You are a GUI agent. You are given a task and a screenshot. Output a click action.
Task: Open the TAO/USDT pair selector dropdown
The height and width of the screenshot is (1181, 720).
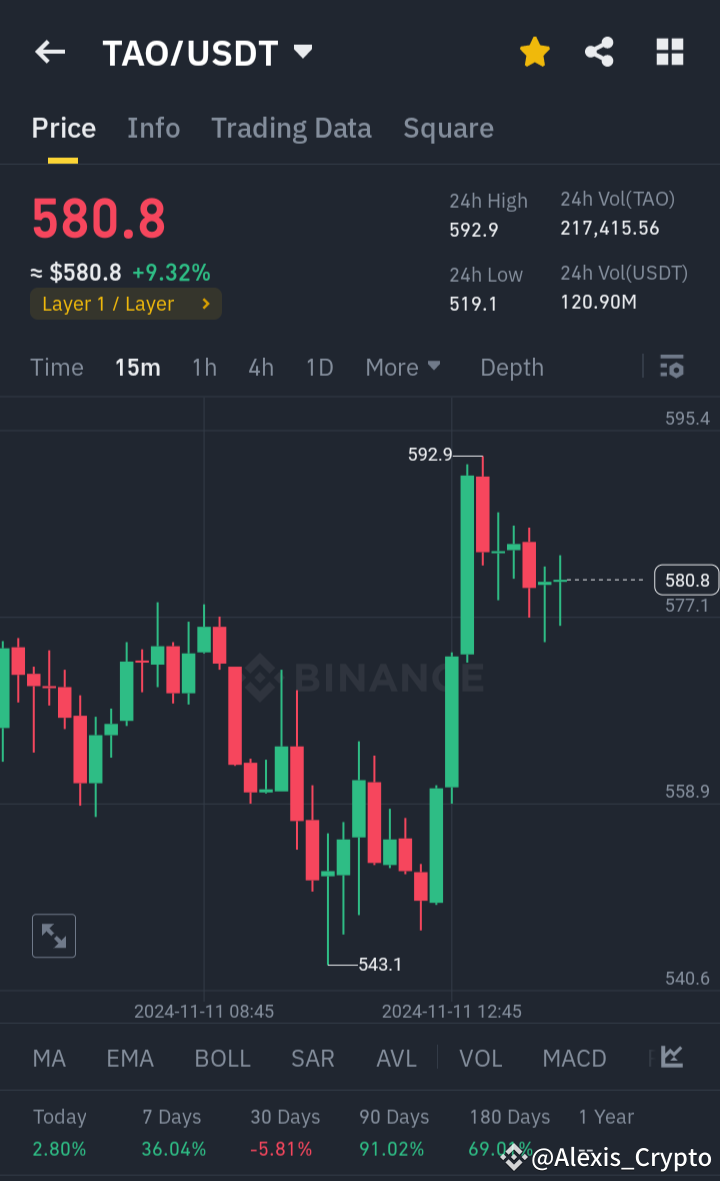click(303, 52)
